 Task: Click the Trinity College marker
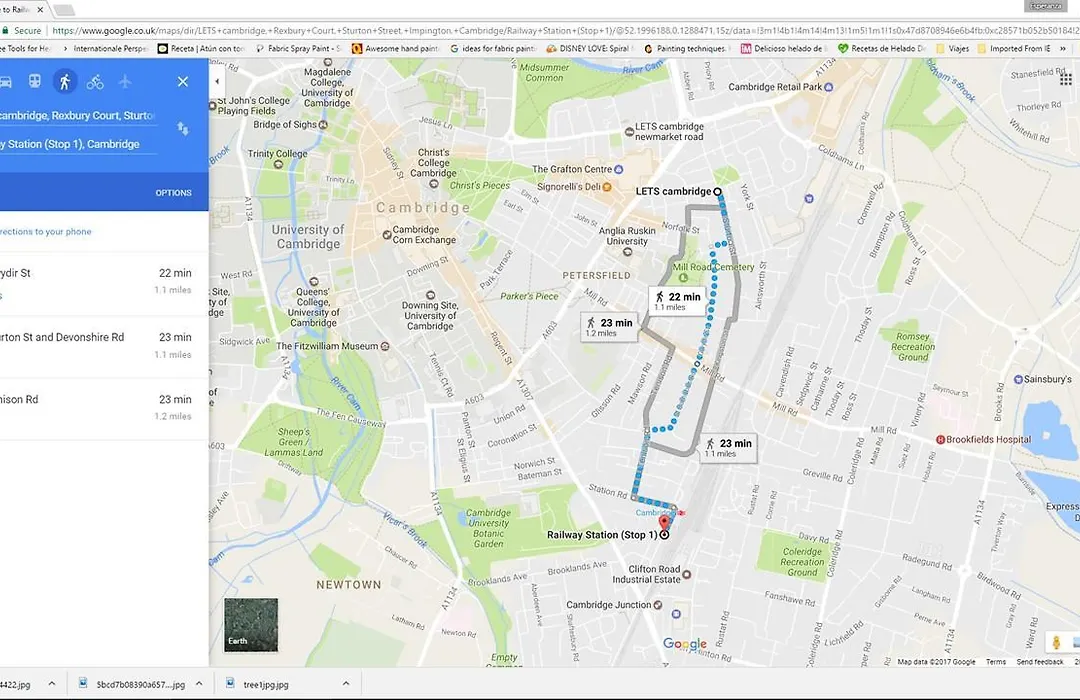click(x=278, y=164)
